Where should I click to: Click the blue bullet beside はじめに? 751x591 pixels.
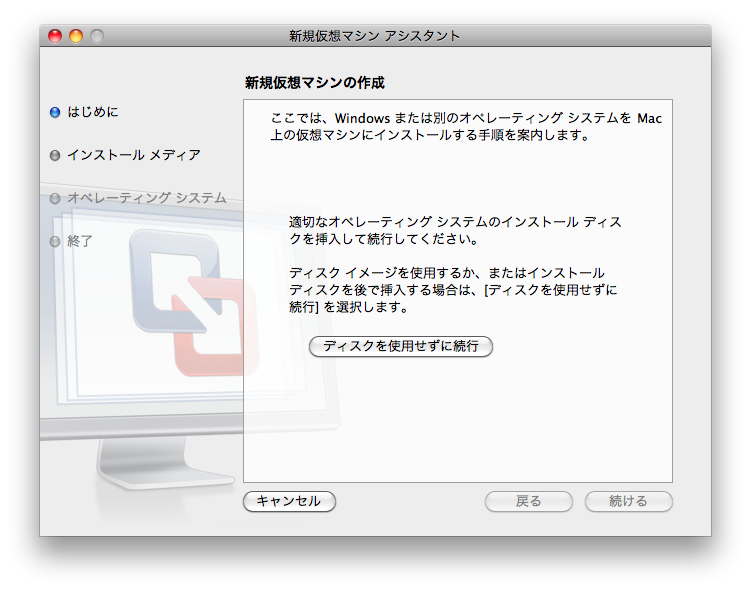pos(55,113)
